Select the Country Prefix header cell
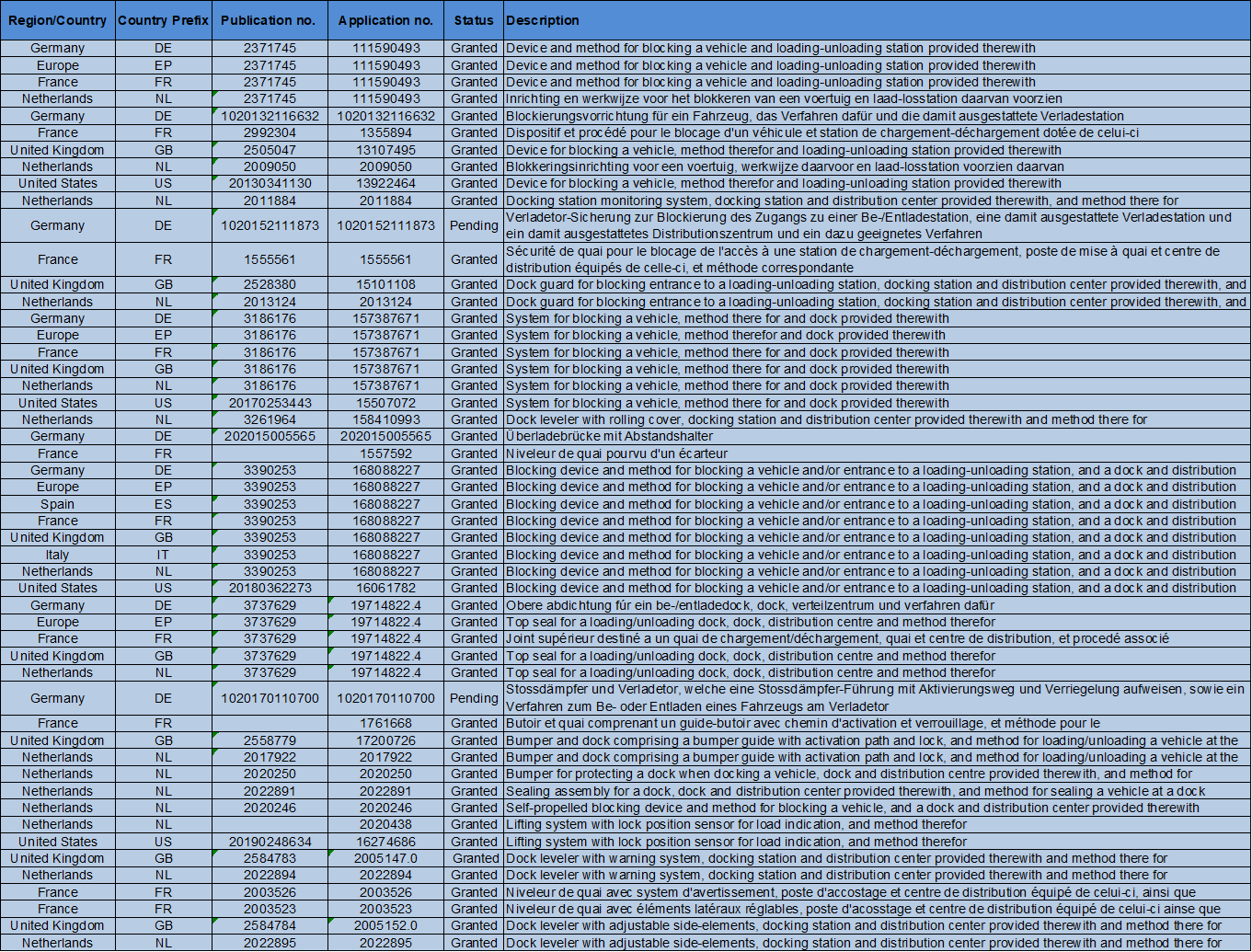1252x952 pixels. (x=163, y=20)
